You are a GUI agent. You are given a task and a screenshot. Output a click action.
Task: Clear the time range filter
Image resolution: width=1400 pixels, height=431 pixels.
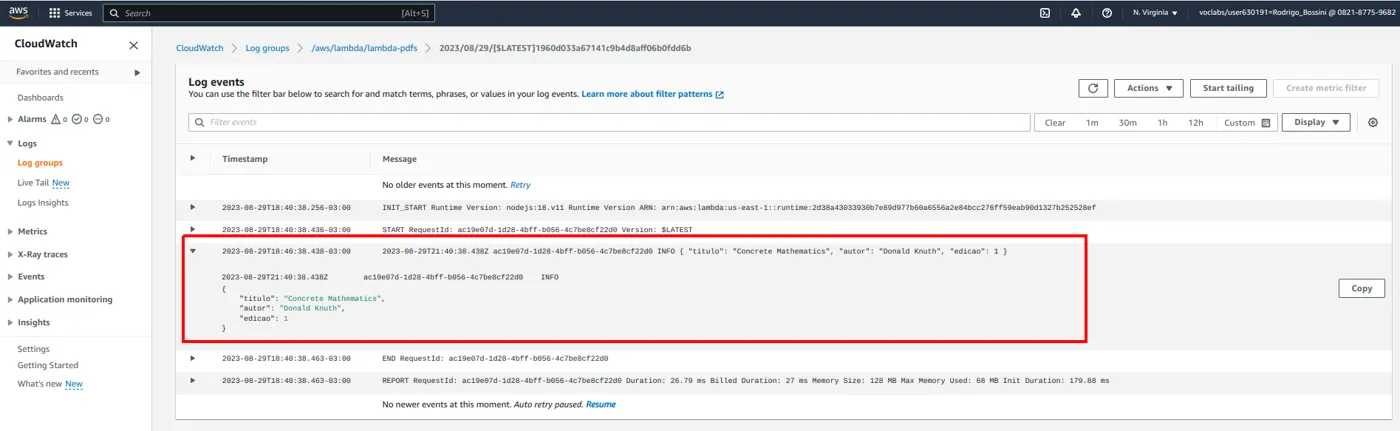tap(1055, 122)
